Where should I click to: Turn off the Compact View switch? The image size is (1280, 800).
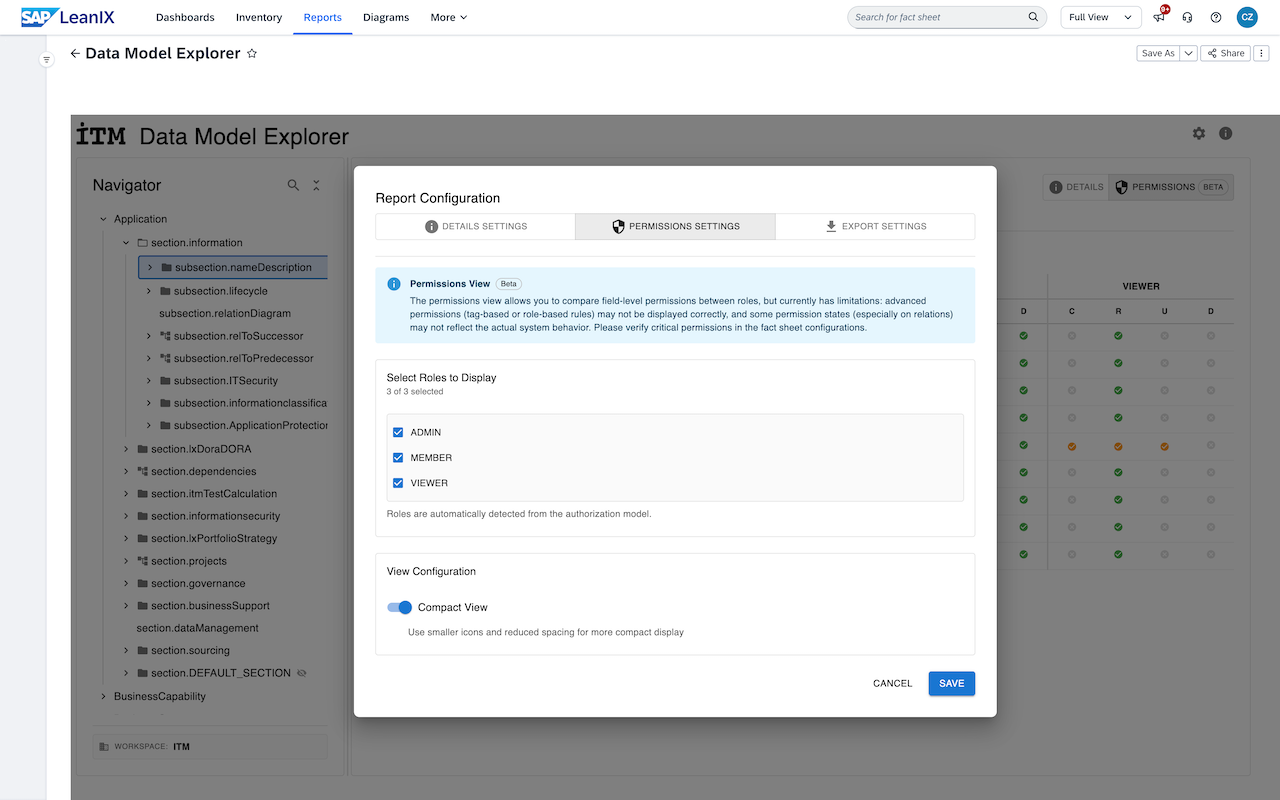(x=400, y=607)
